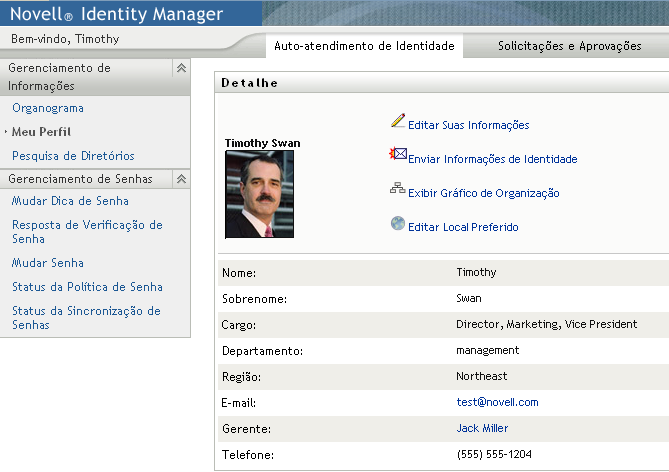
Task: Collapse the Gerenciamento de Informações section
Action: (181, 68)
